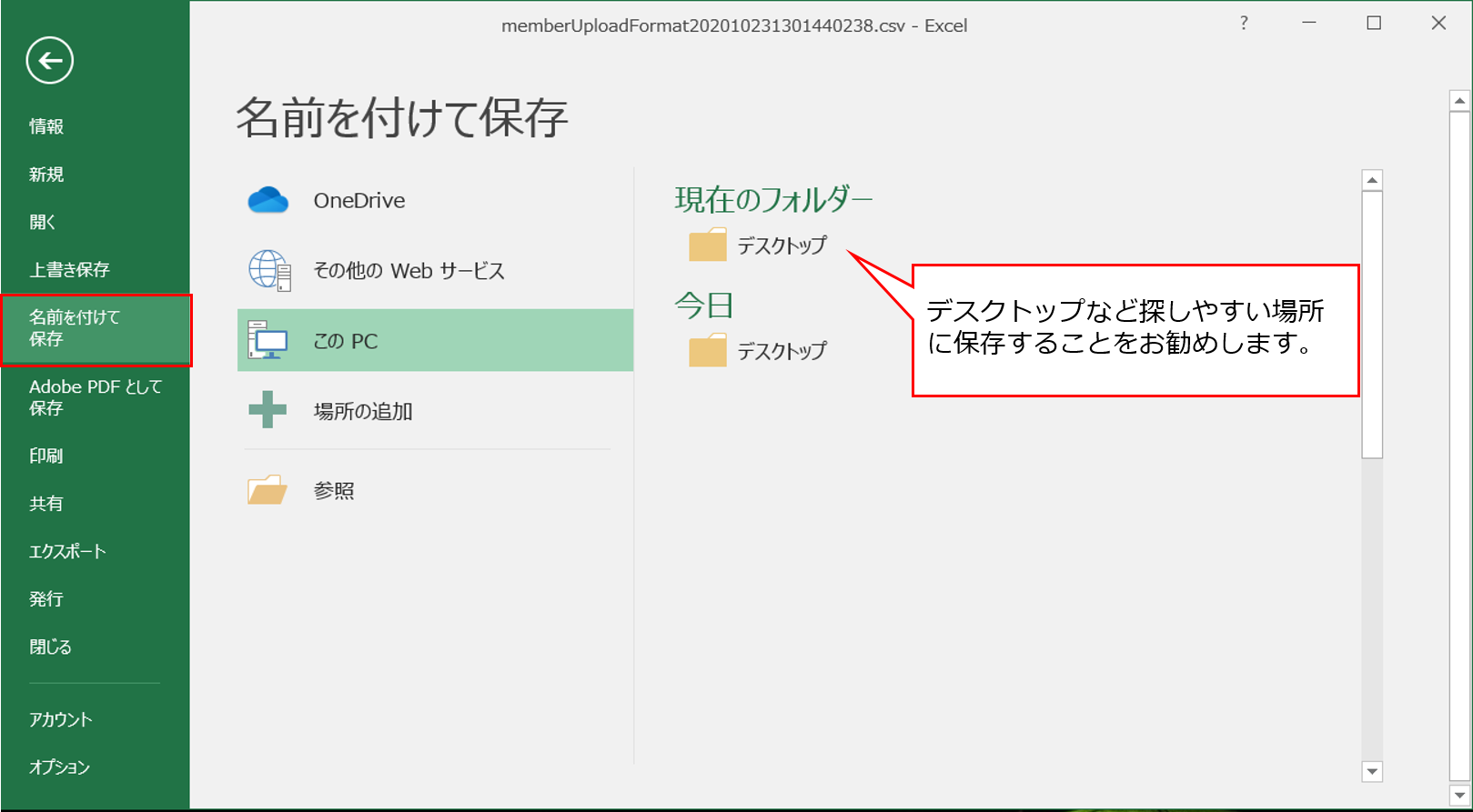Click folder list scrollbar down arrow
Screen dimensions: 1473x812
click(1372, 771)
